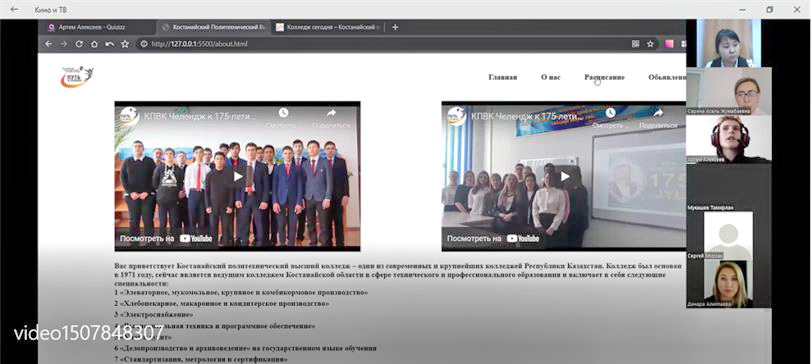Play the video of men in suits
The width and height of the screenshot is (811, 364).
[x=237, y=176]
